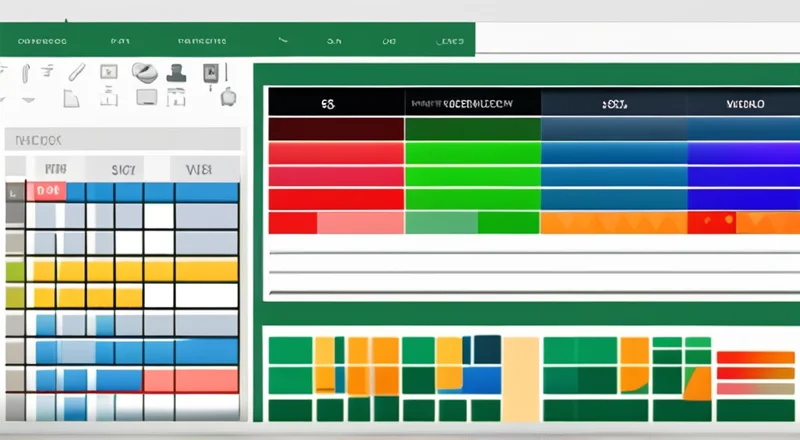Image resolution: width=800 pixels, height=440 pixels.
Task: Open the first ribbon tab on the left
Action: (41, 42)
